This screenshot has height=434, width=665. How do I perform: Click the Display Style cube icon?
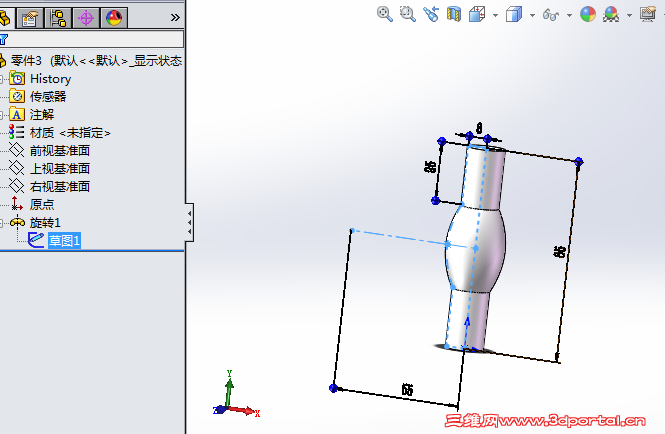click(x=514, y=14)
